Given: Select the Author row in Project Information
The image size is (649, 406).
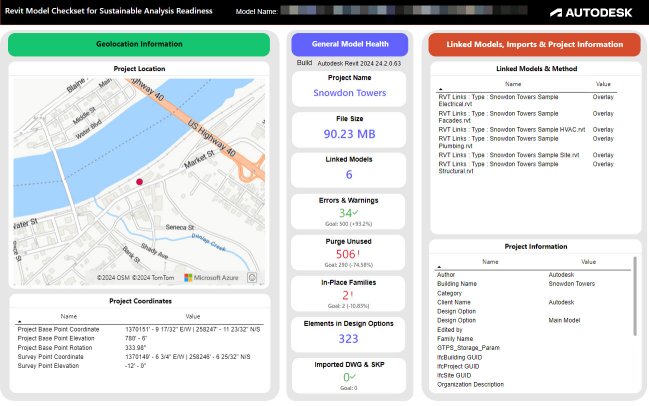Looking at the screenshot, I should [x=533, y=275].
